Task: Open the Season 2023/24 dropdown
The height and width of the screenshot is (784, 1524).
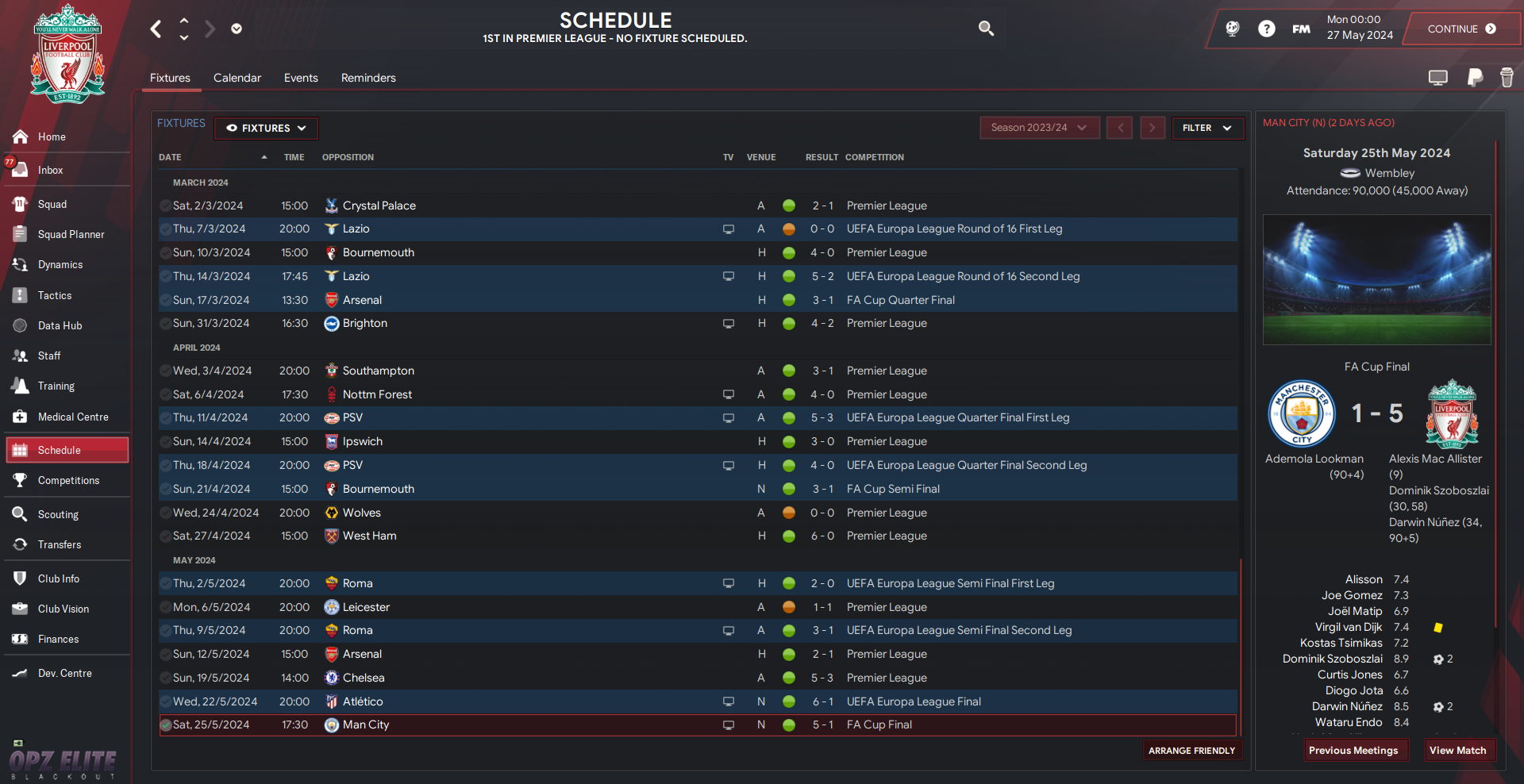Action: [x=1040, y=128]
